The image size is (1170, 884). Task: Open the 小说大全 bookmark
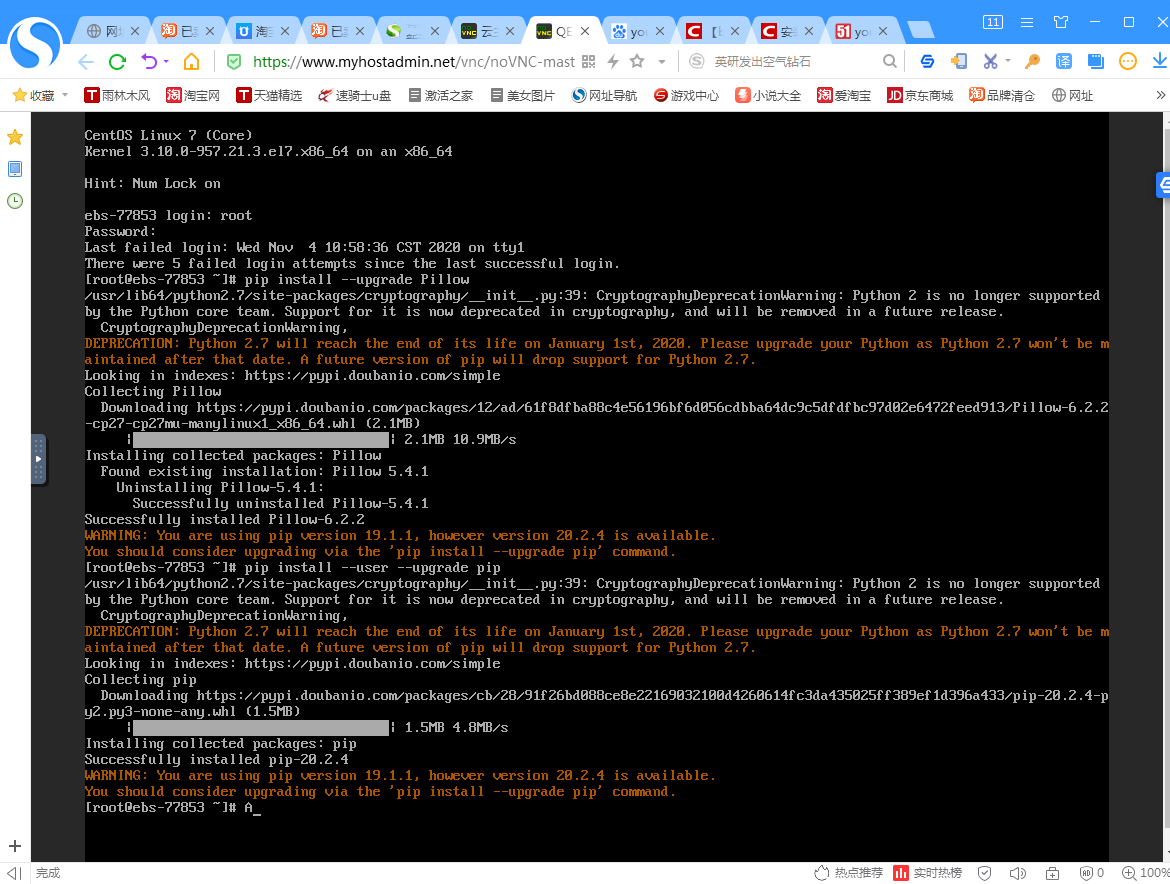pyautogui.click(x=768, y=95)
